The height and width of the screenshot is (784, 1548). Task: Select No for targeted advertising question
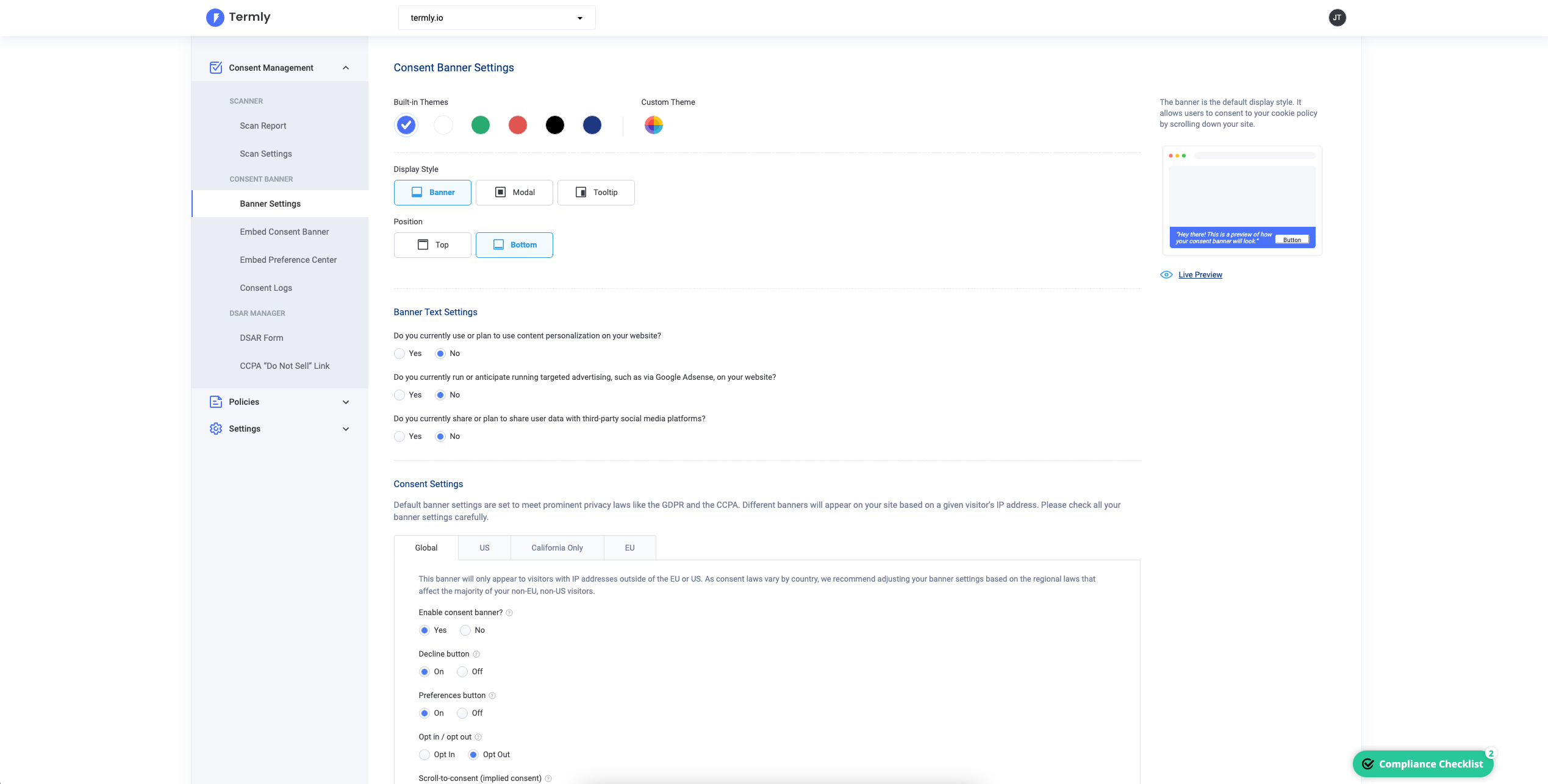coord(440,395)
